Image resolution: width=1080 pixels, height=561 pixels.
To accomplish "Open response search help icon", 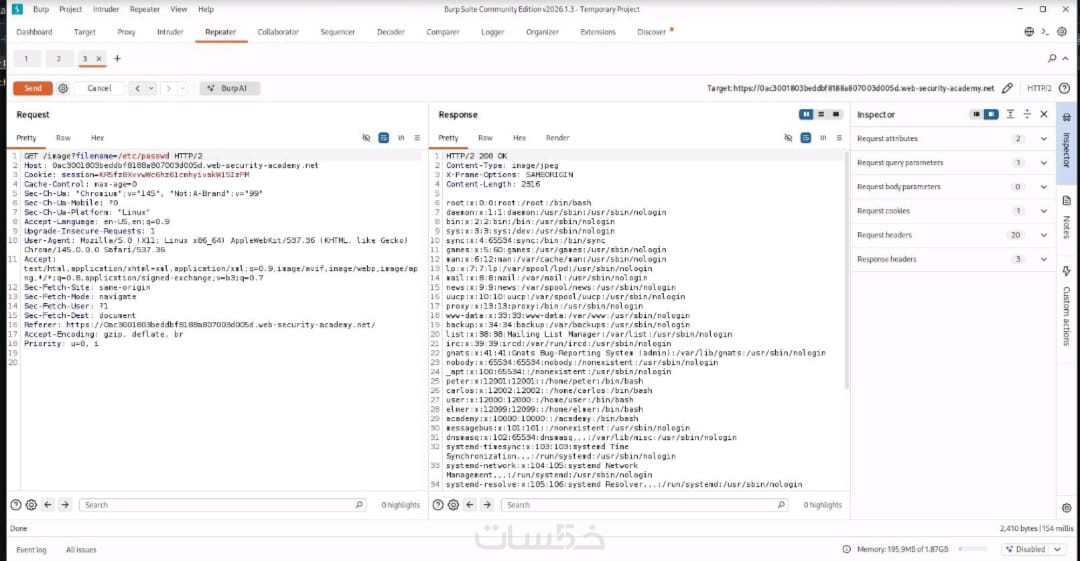I will coord(438,505).
